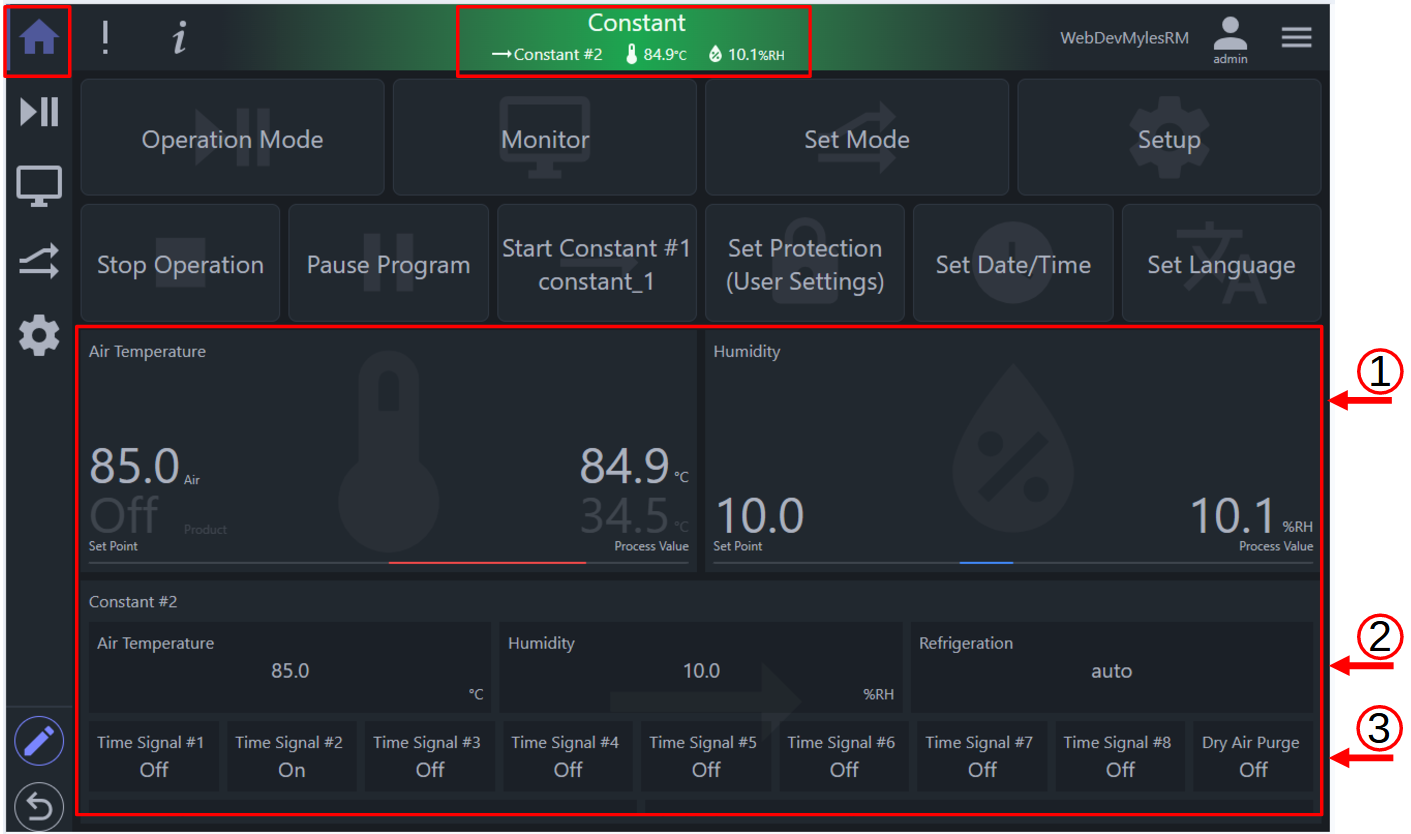Open sidebar Setup gear icon
The width and height of the screenshot is (1411, 834).
point(39,336)
